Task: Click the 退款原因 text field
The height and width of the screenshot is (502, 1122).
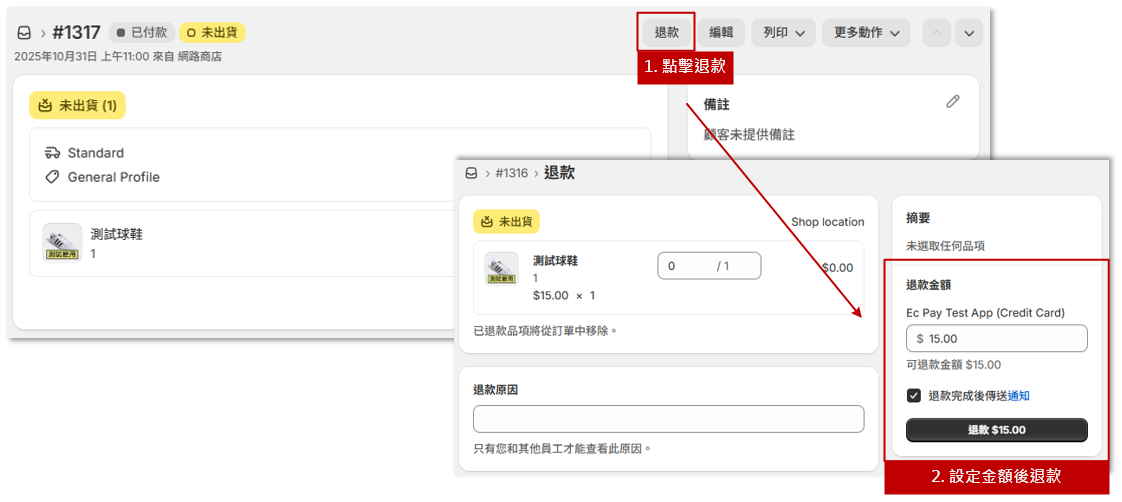Action: coord(668,419)
